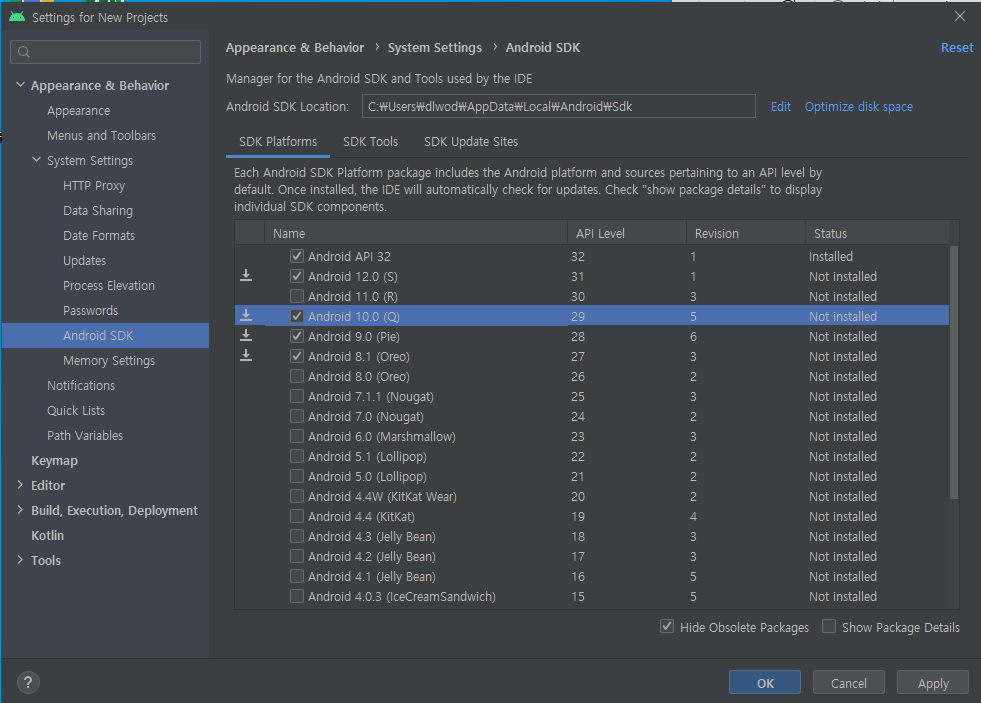
Task: Click the Optimize disk space link
Action: [858, 106]
